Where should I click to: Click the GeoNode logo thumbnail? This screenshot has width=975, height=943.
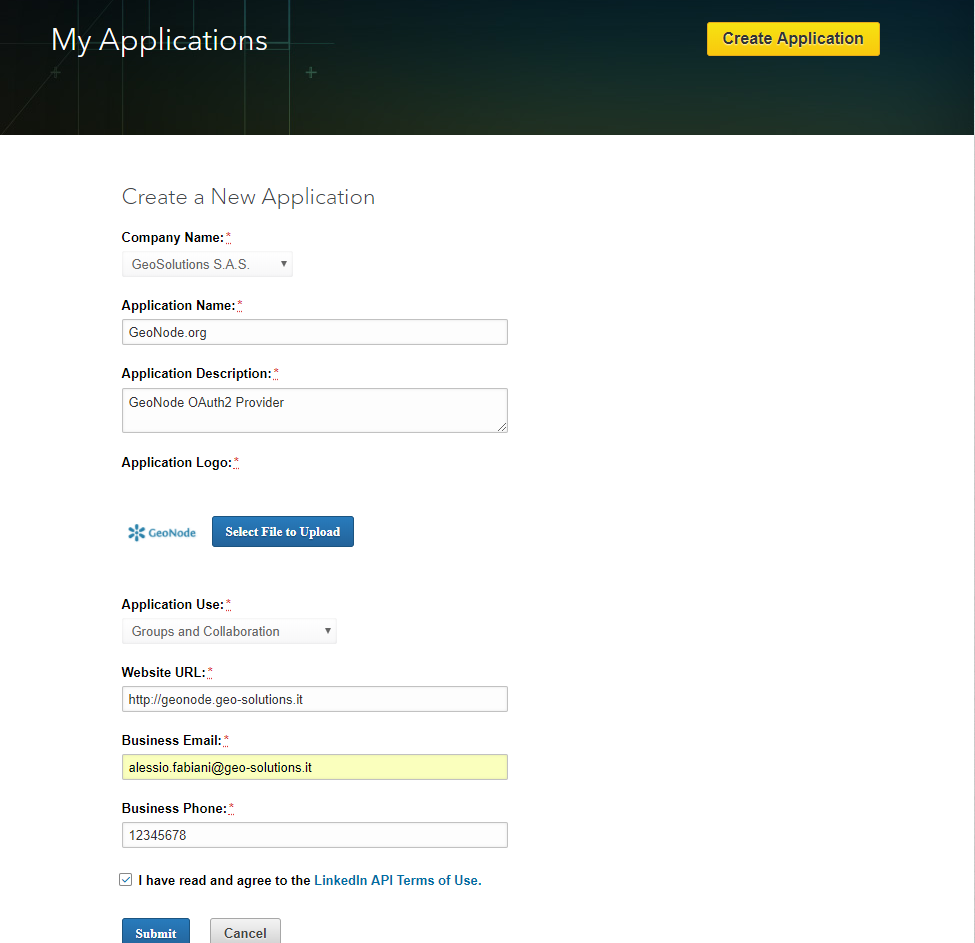162,533
